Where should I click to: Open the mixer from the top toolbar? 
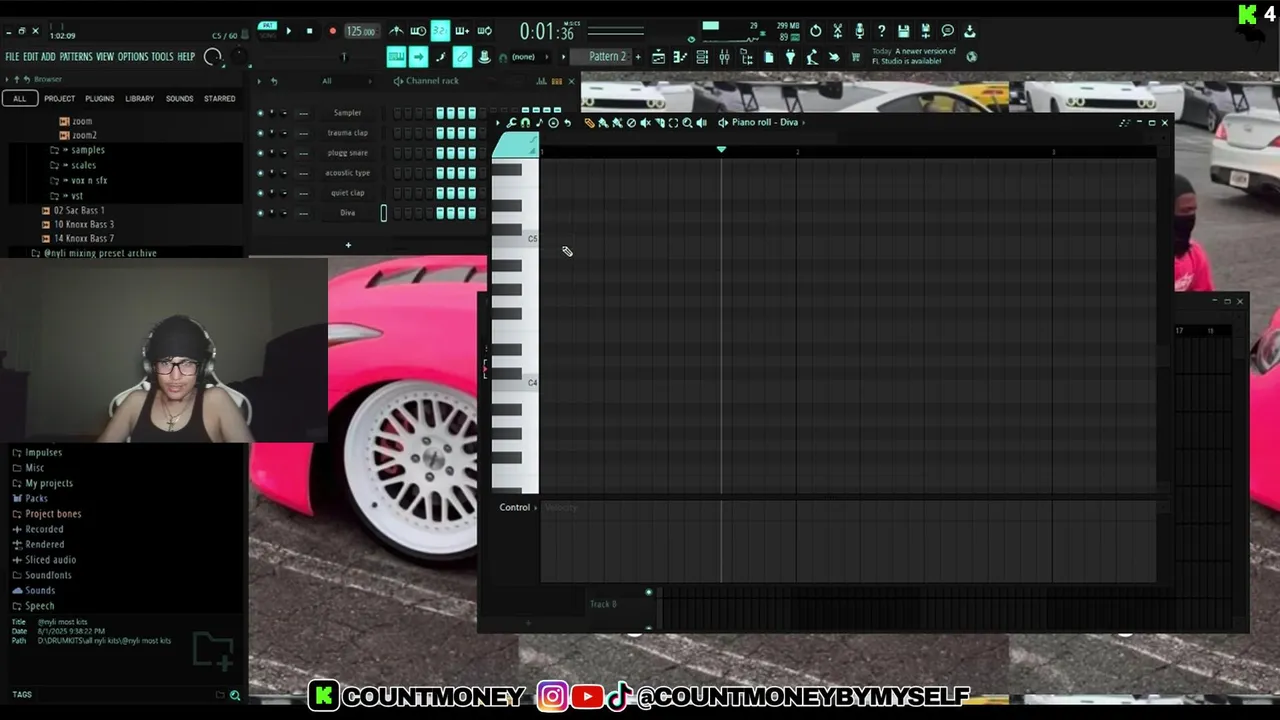click(725, 57)
